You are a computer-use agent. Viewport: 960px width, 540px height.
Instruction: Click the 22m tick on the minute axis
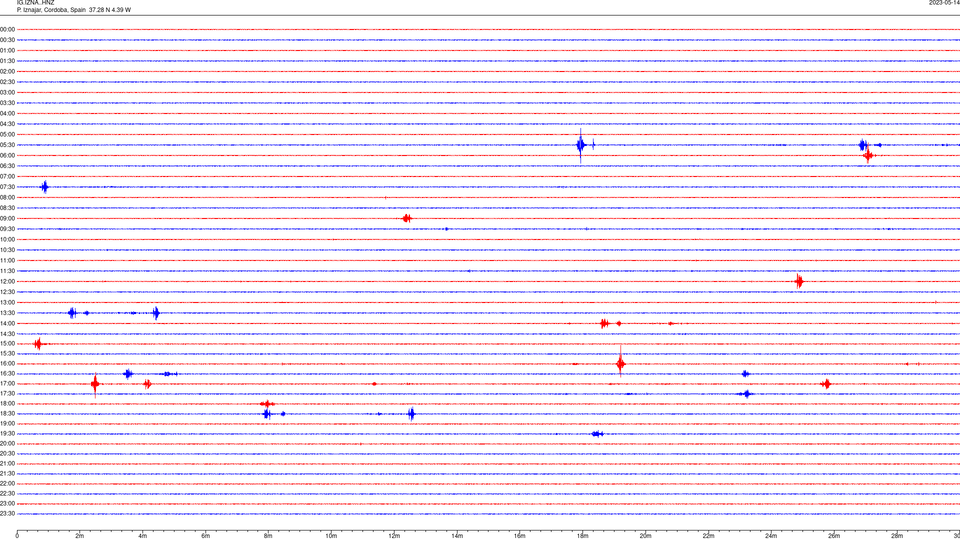click(x=708, y=536)
